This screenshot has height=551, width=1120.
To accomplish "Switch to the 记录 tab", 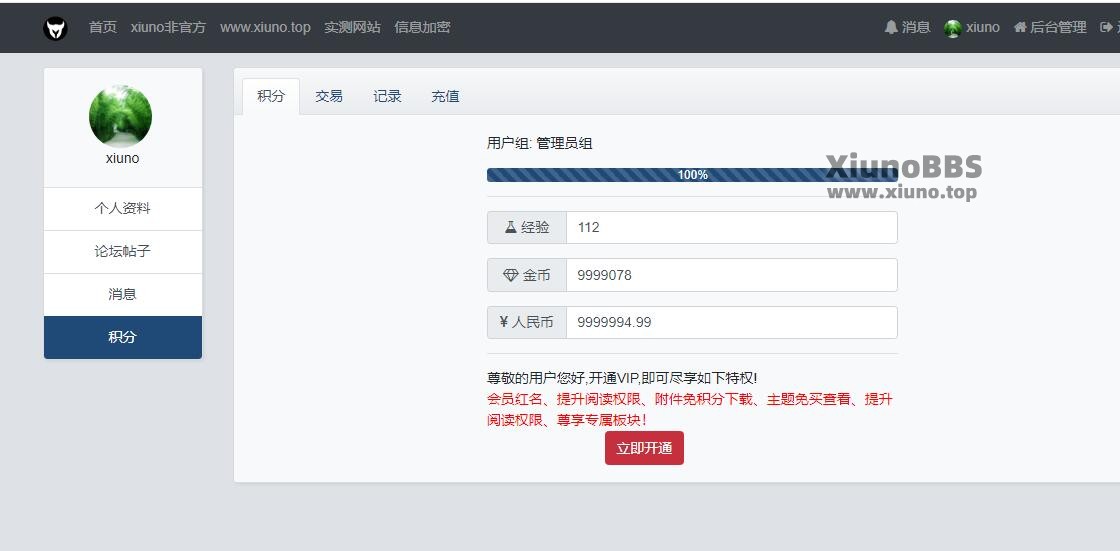I will (x=387, y=96).
